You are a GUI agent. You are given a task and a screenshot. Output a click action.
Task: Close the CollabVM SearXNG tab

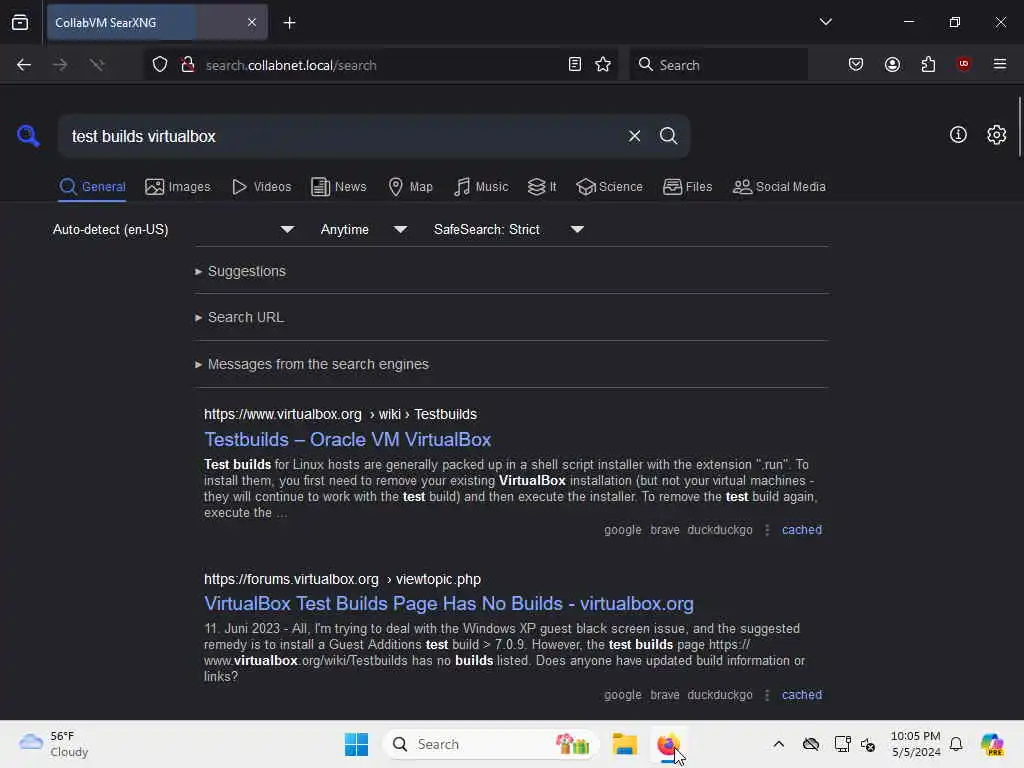(251, 23)
